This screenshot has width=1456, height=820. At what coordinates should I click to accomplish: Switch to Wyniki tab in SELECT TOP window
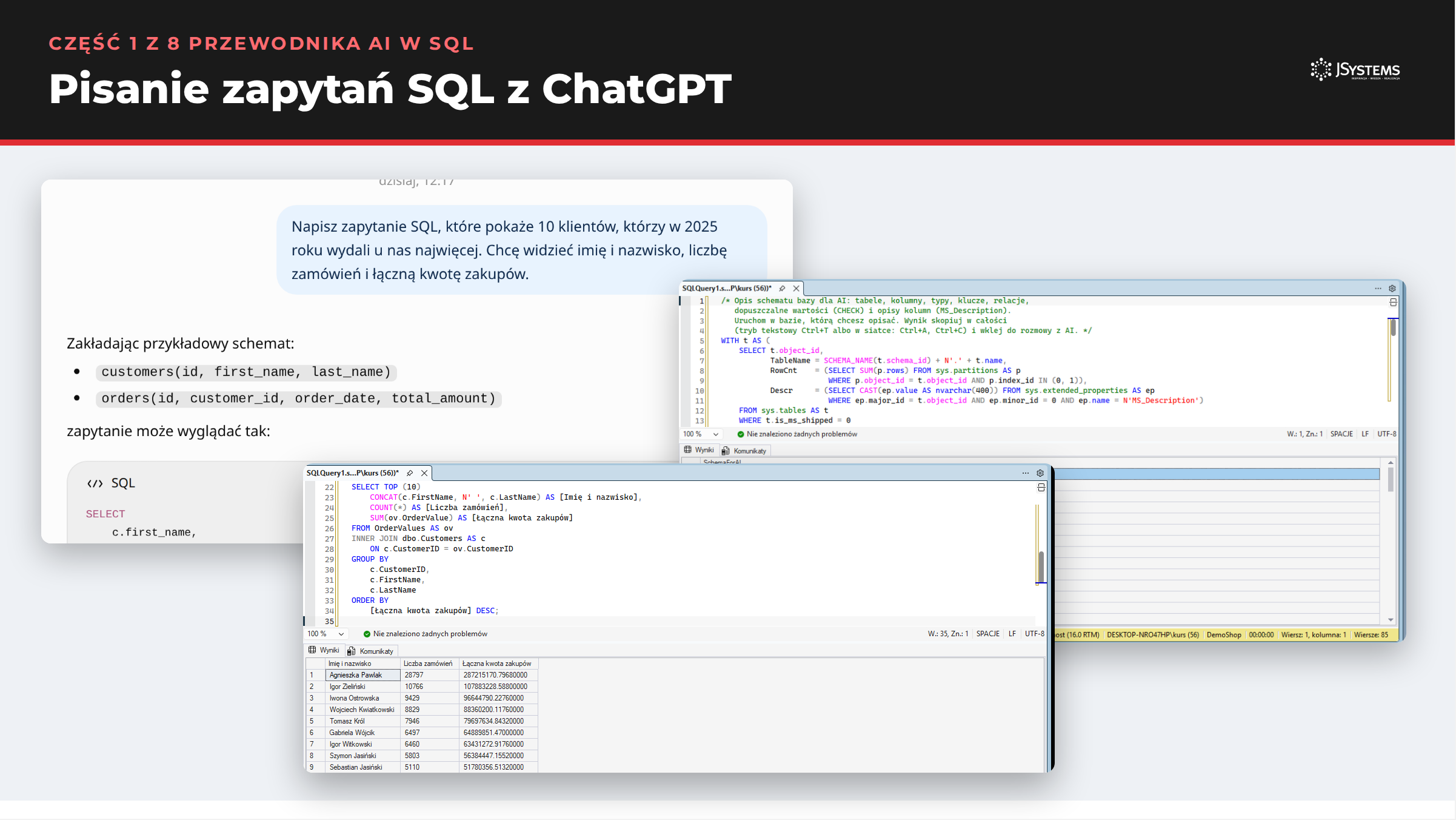tap(324, 651)
